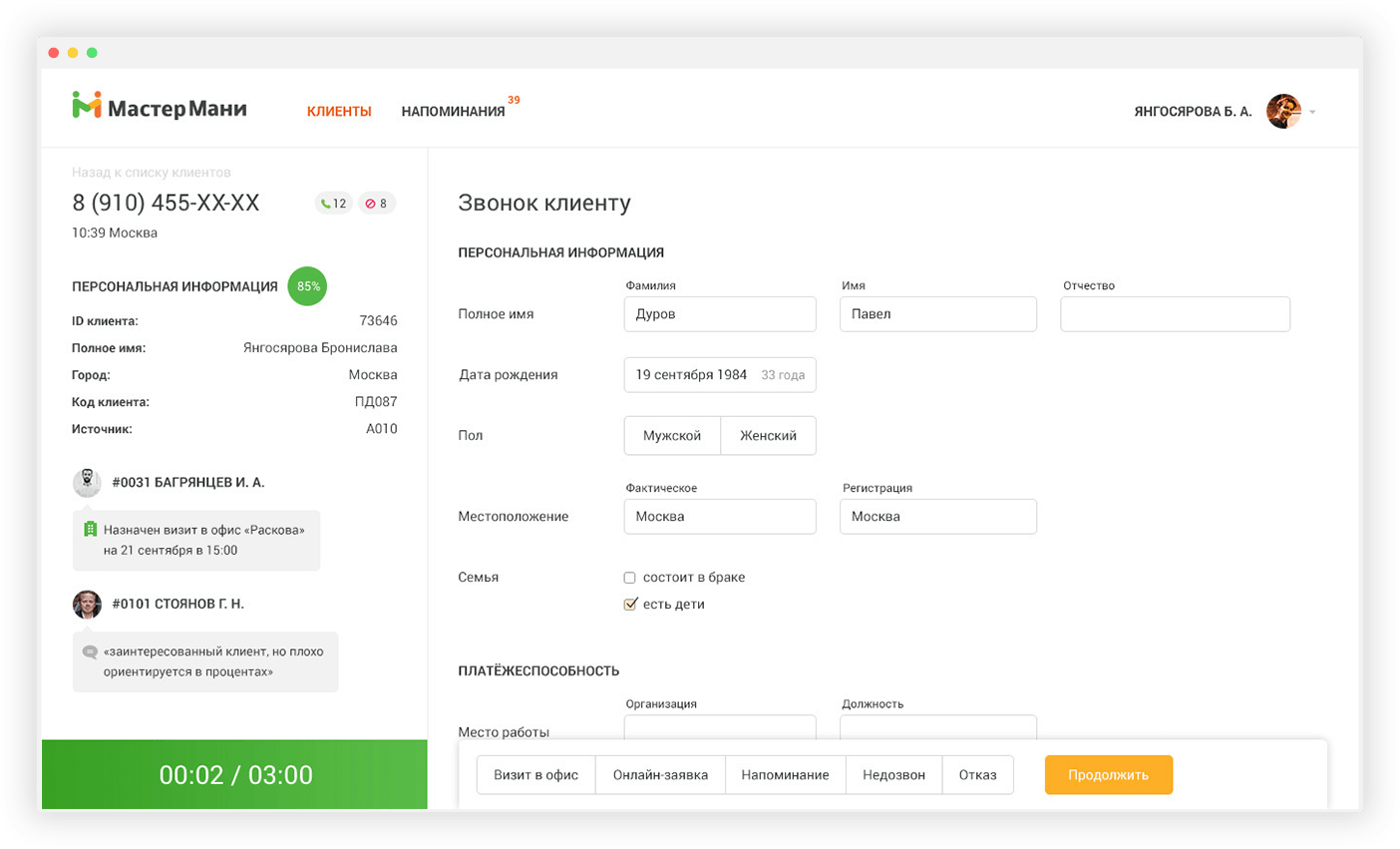This screenshot has width=1400, height=849.
Task: Focus the Фамилия field containing Дуров
Action: tap(720, 314)
